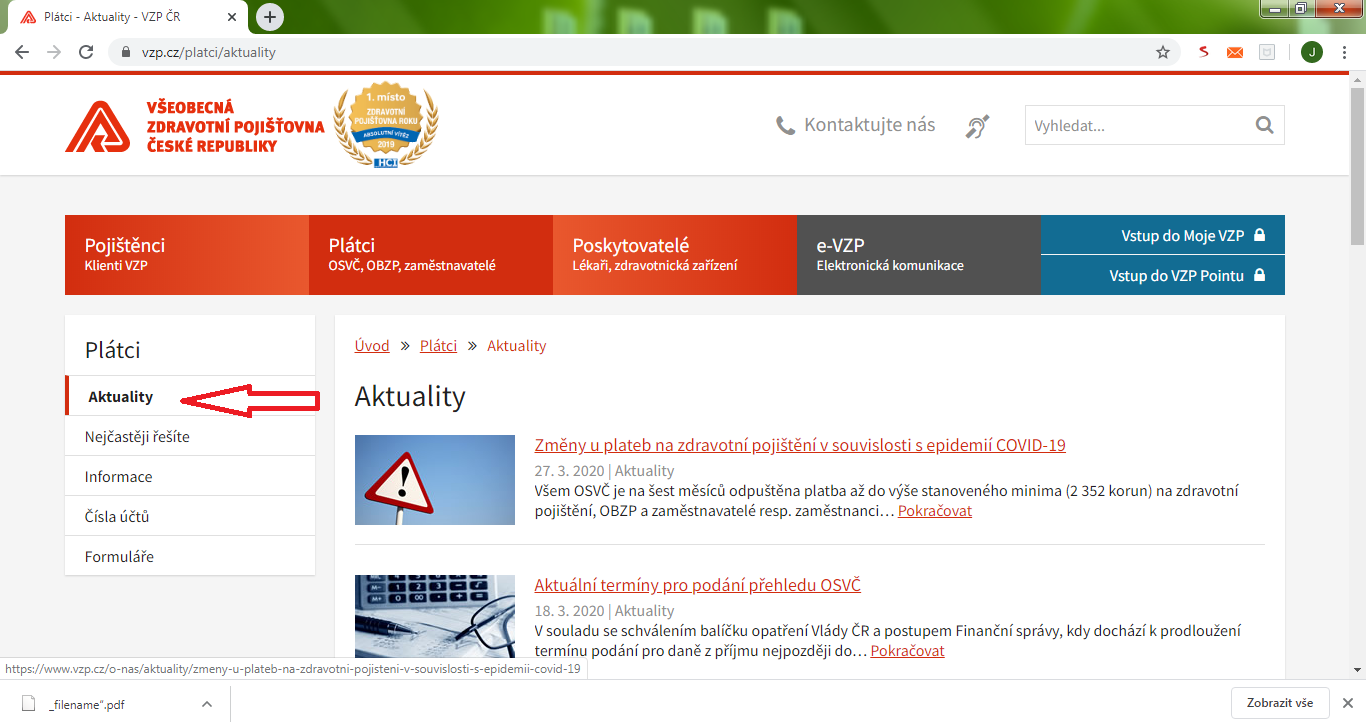Click the hearing-impaired accessibility icon

pos(977,126)
